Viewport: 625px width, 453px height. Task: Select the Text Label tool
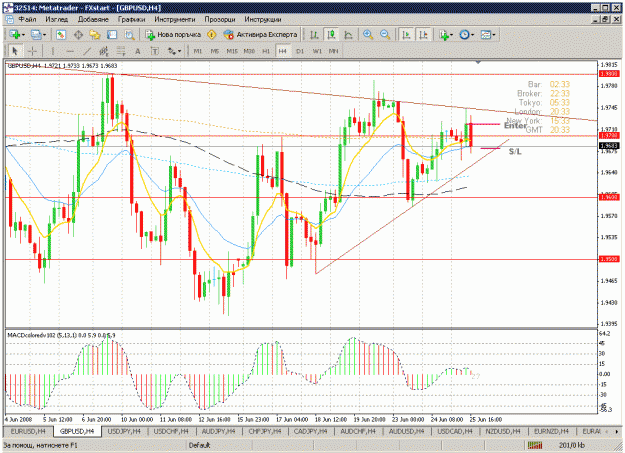pos(155,51)
